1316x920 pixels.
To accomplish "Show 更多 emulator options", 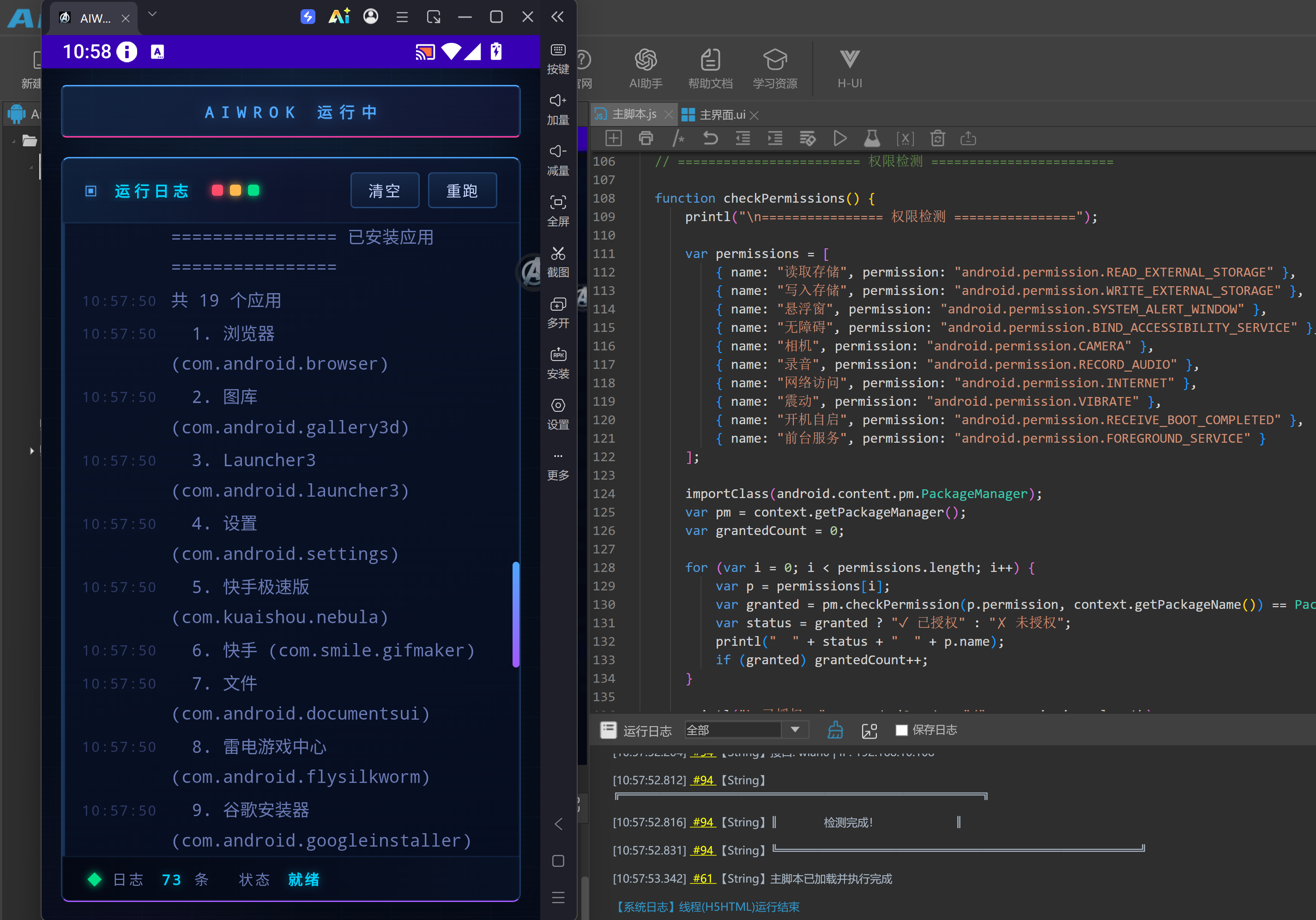I will (558, 465).
